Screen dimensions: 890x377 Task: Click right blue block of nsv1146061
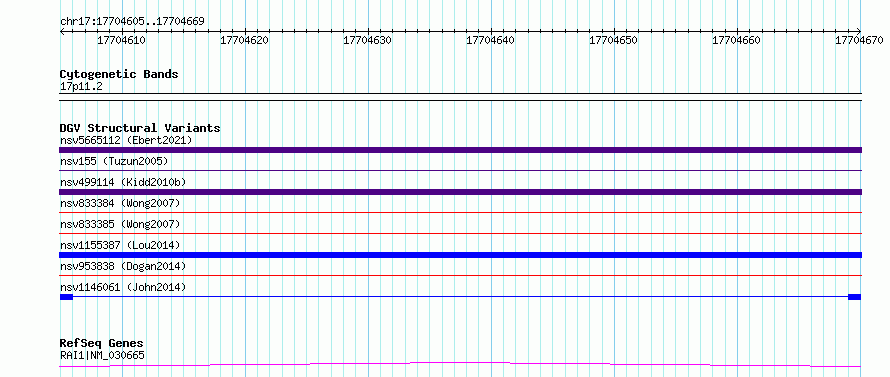(x=855, y=297)
